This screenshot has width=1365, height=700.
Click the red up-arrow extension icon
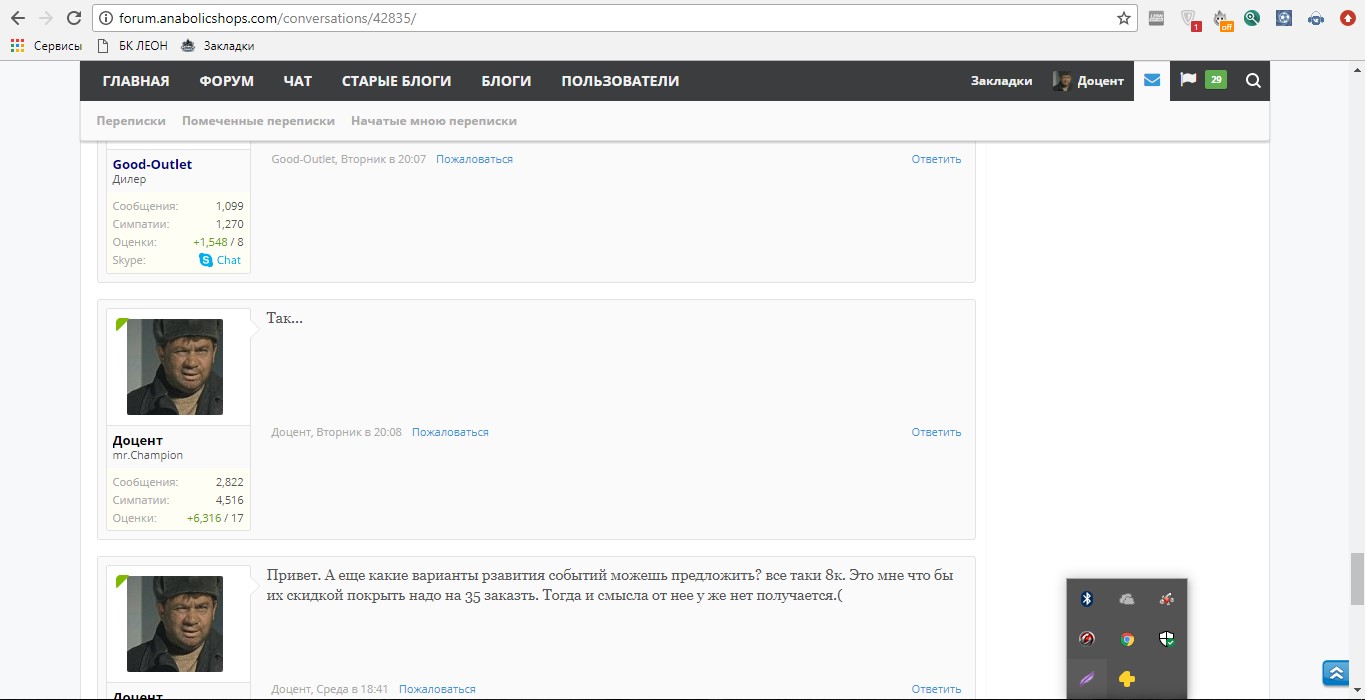pyautogui.click(x=1348, y=18)
